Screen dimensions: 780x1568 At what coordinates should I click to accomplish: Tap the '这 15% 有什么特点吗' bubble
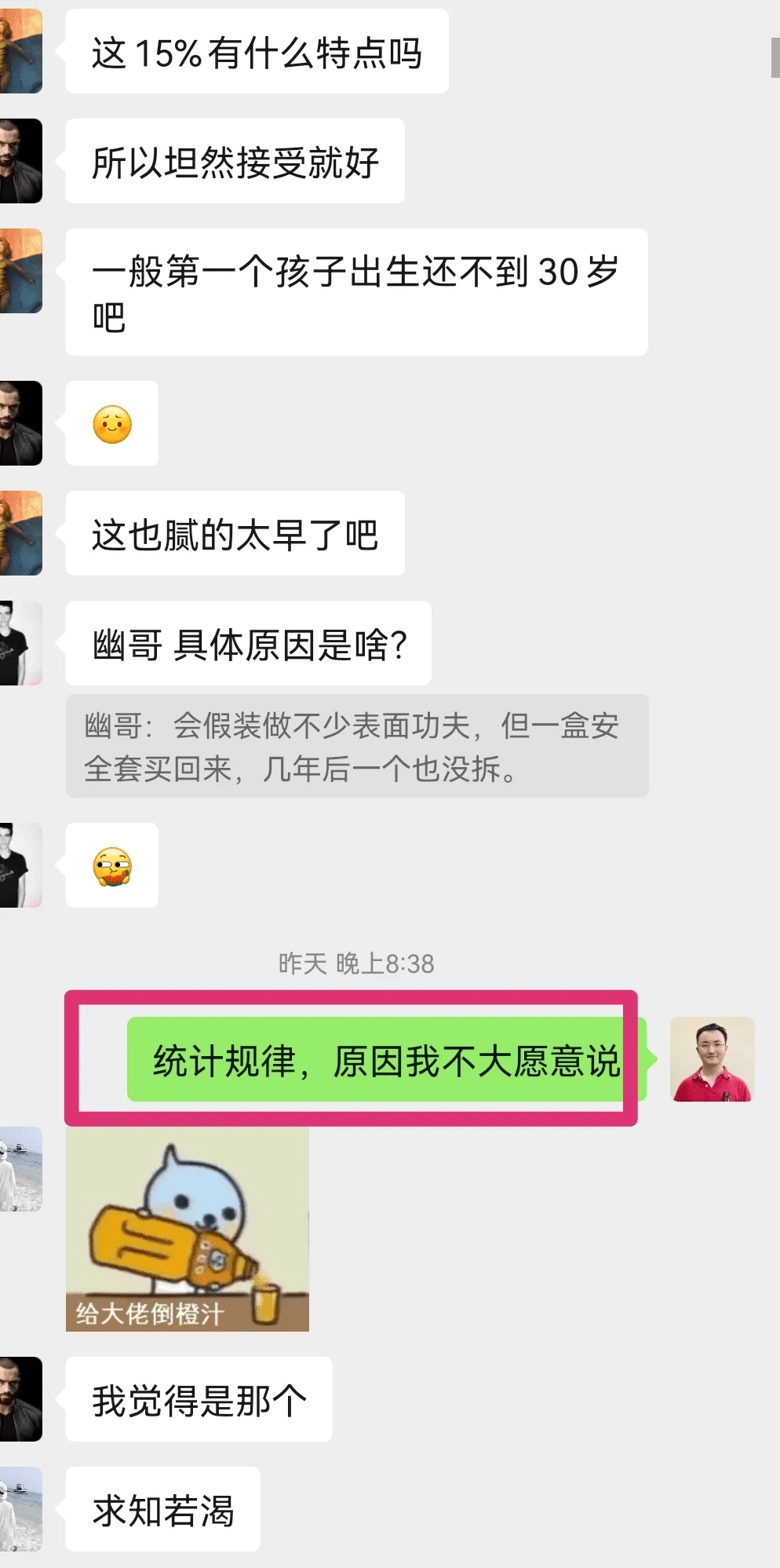point(257,51)
